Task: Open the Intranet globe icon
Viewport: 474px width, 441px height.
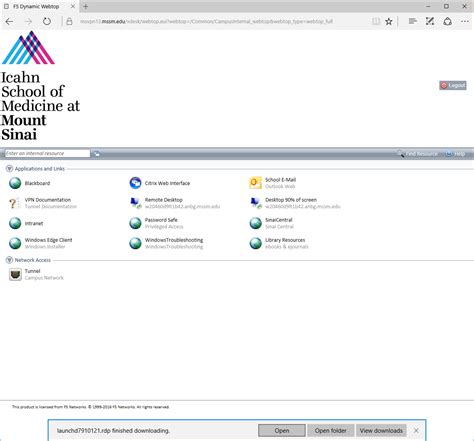Action: 15,223
